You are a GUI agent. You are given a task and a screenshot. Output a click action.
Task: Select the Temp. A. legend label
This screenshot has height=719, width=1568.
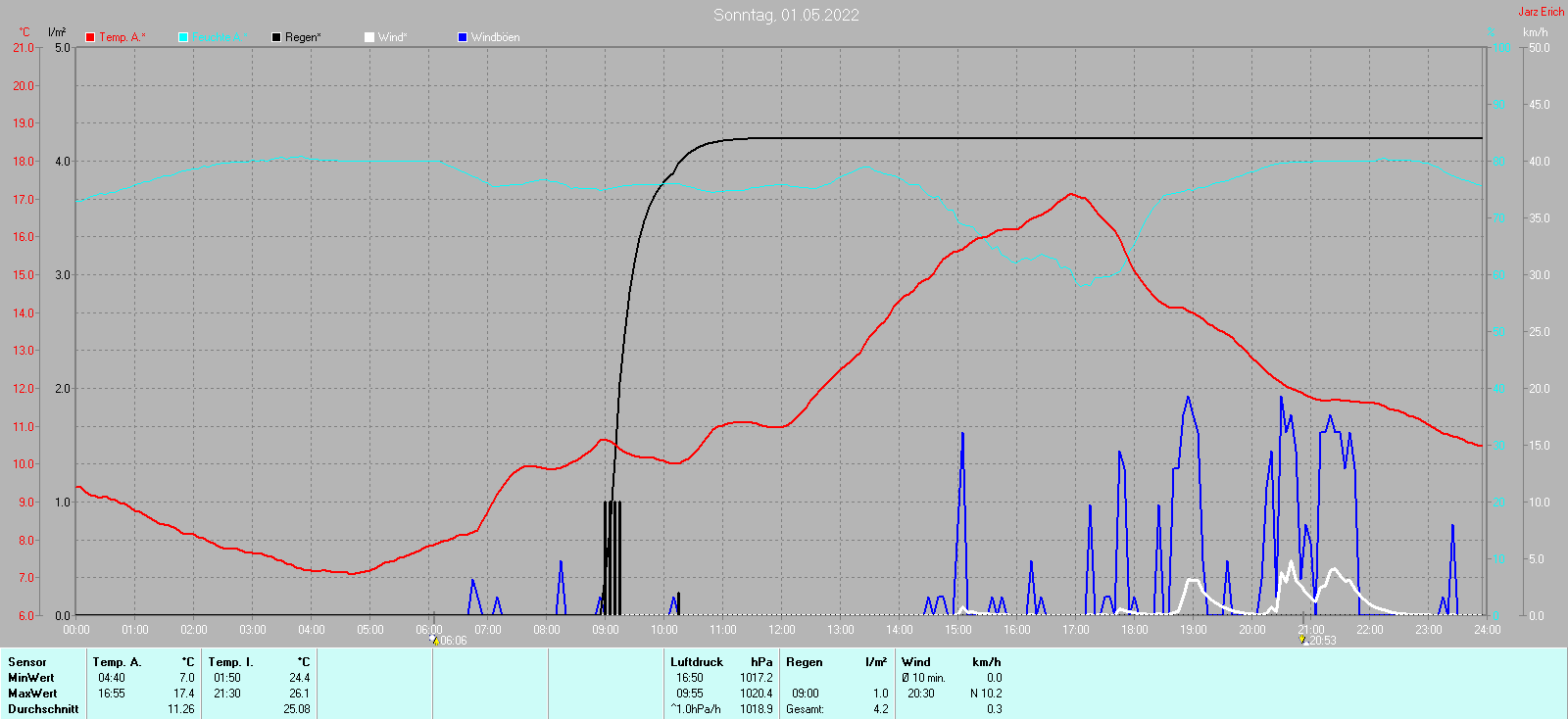[x=122, y=37]
